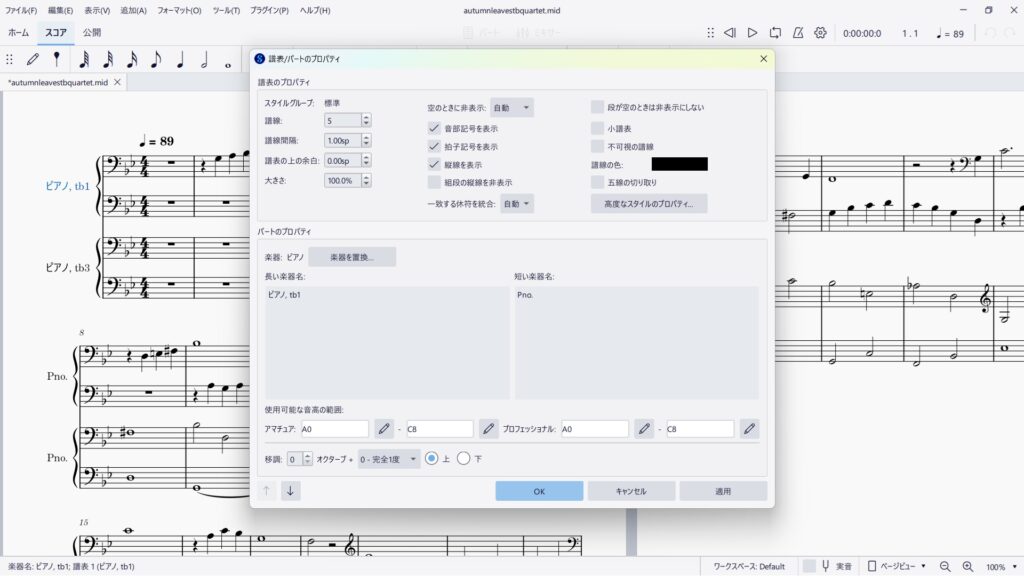
Task: Click the black 譜線の色 color swatch
Action: (x=679, y=164)
